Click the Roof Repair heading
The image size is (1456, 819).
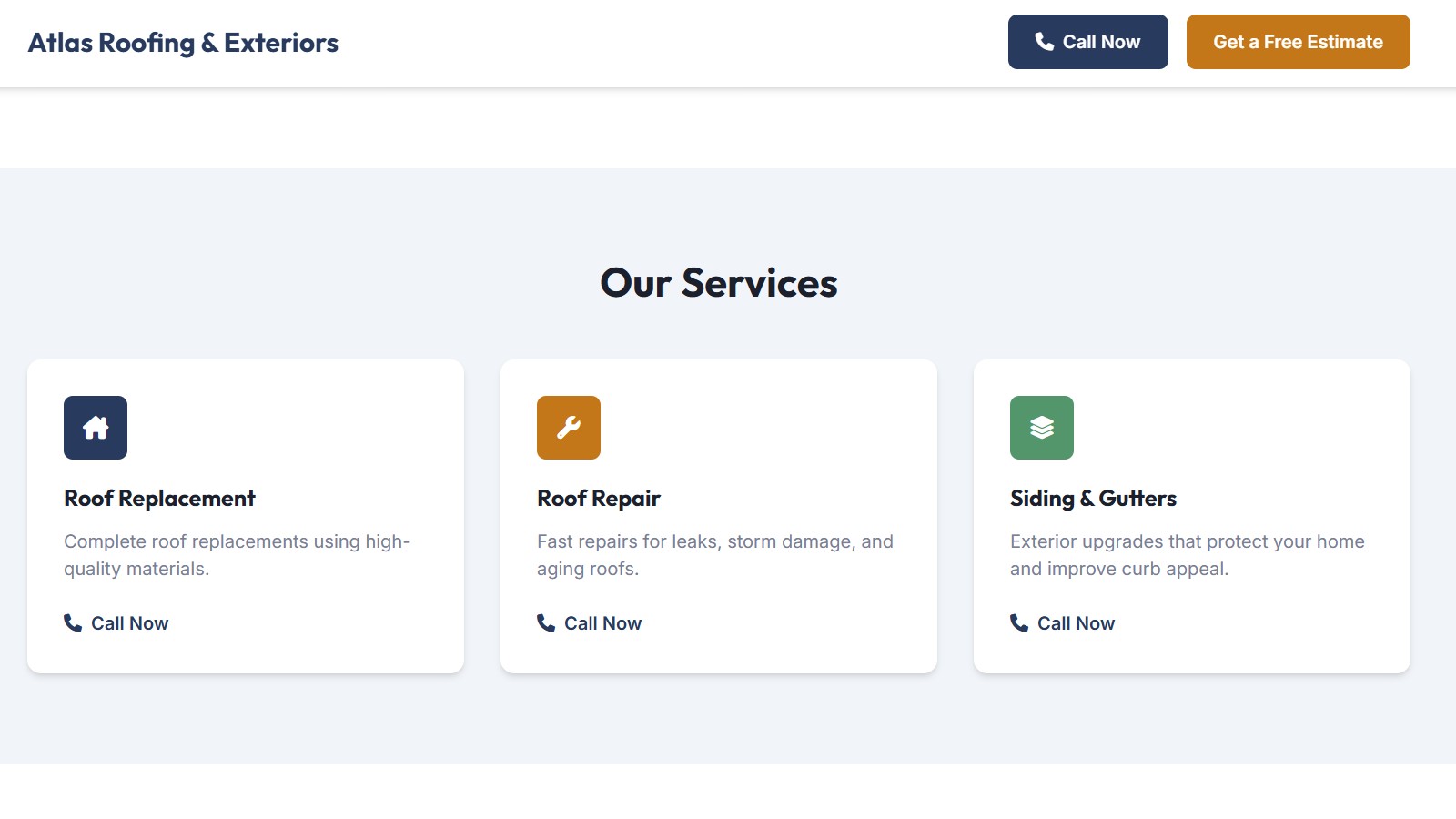pyautogui.click(x=598, y=498)
